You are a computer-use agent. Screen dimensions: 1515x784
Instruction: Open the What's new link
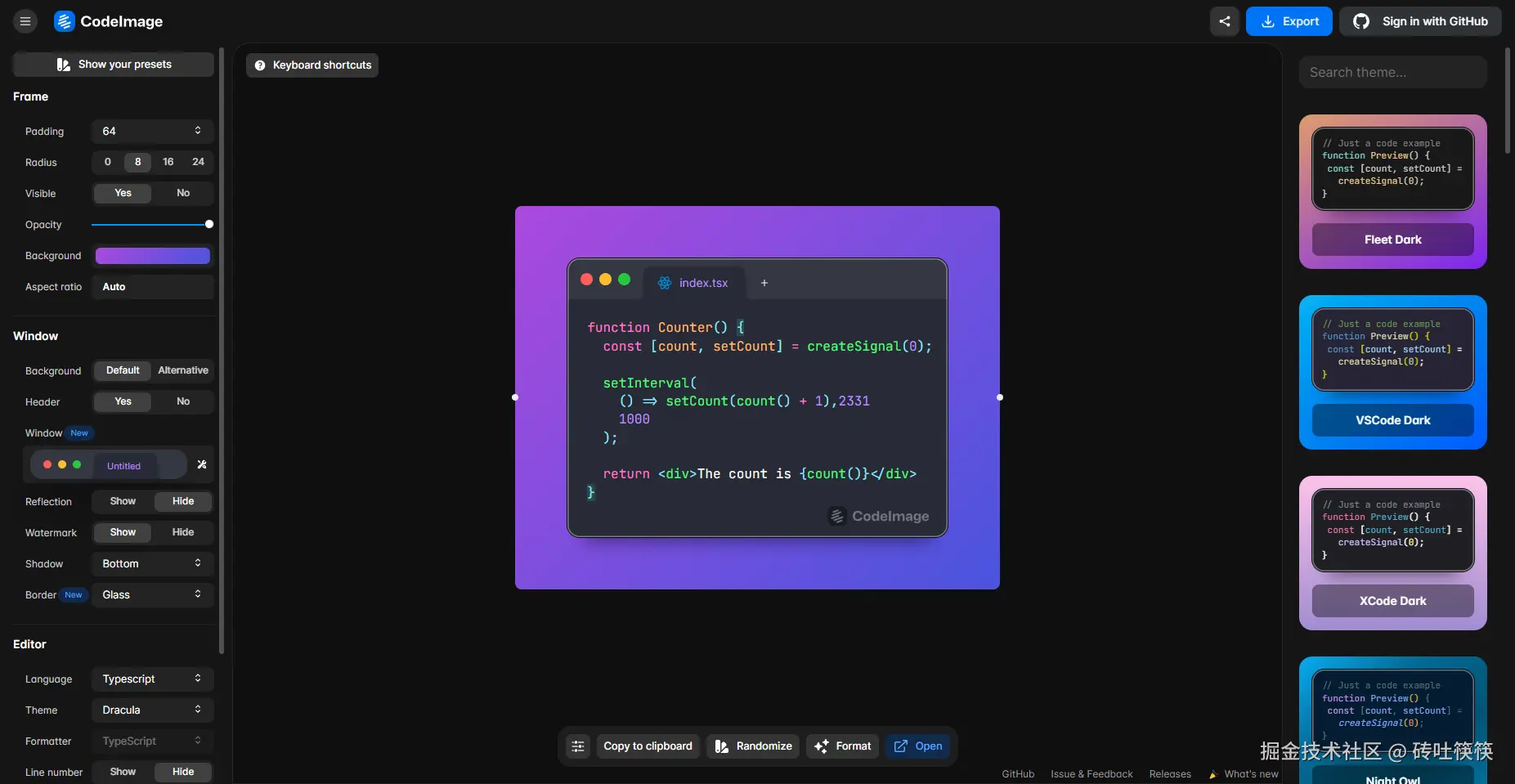click(1244, 774)
